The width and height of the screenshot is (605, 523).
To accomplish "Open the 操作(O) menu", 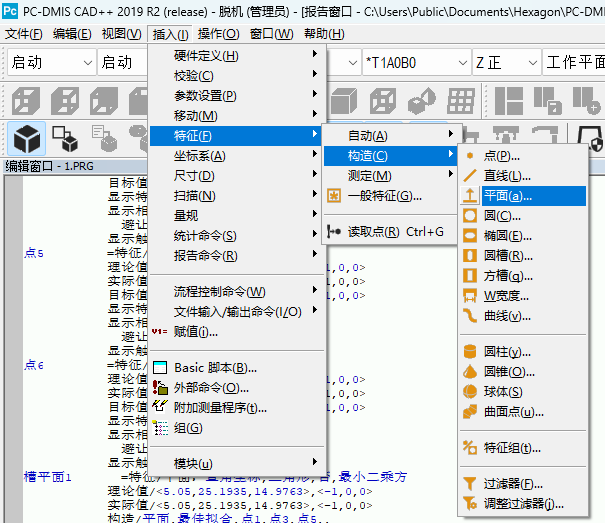I will tap(218, 34).
